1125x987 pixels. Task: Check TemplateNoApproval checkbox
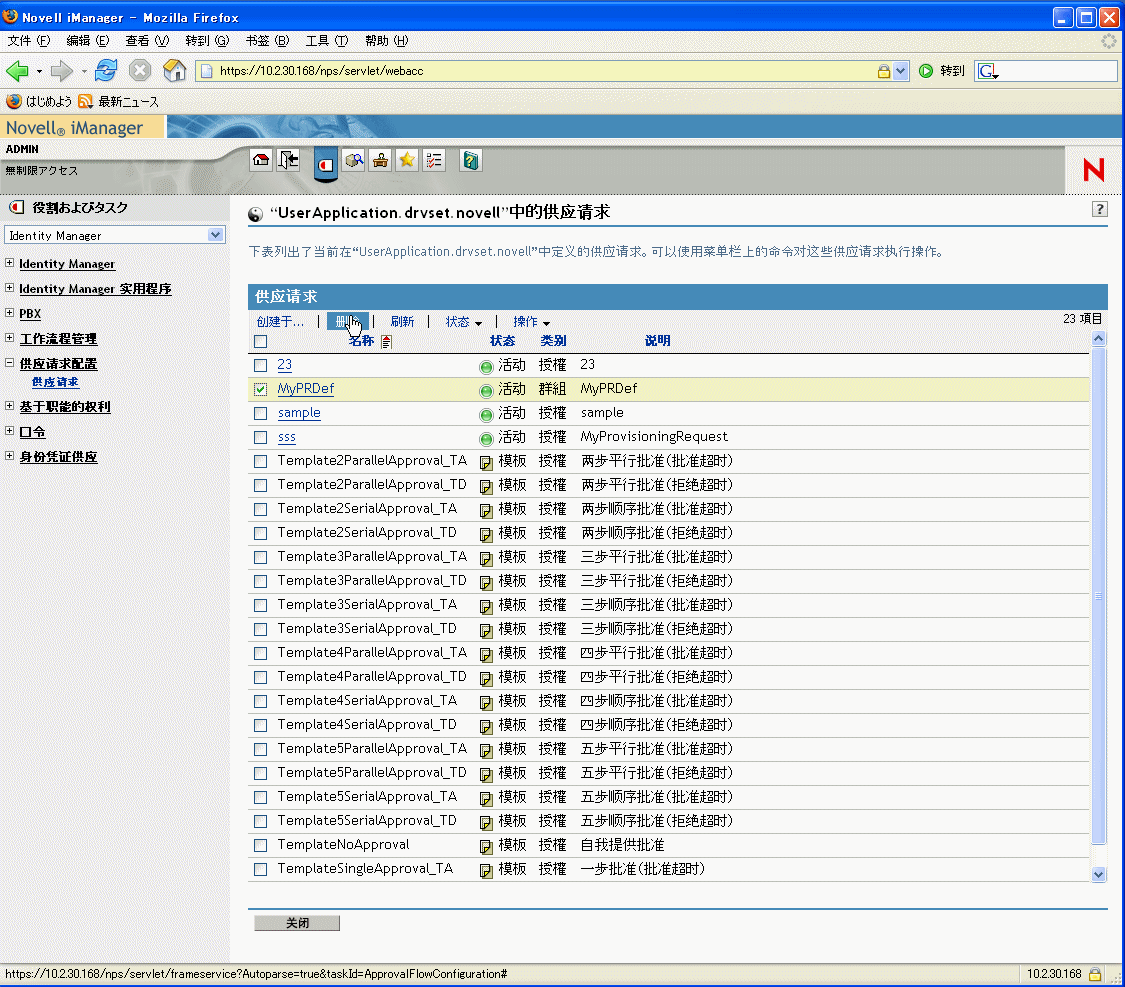coord(260,845)
